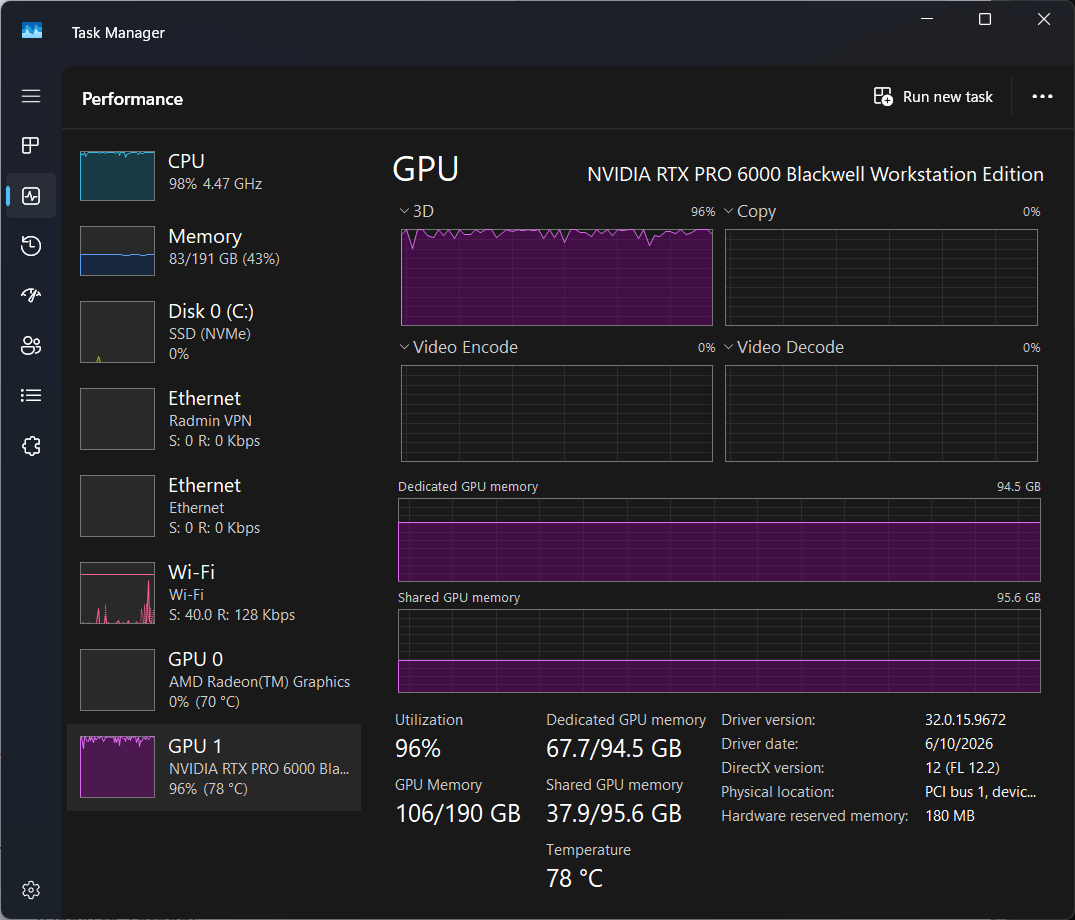Click the 94.5 GB dedicated memory max label
The image size is (1075, 920).
[x=1018, y=486]
